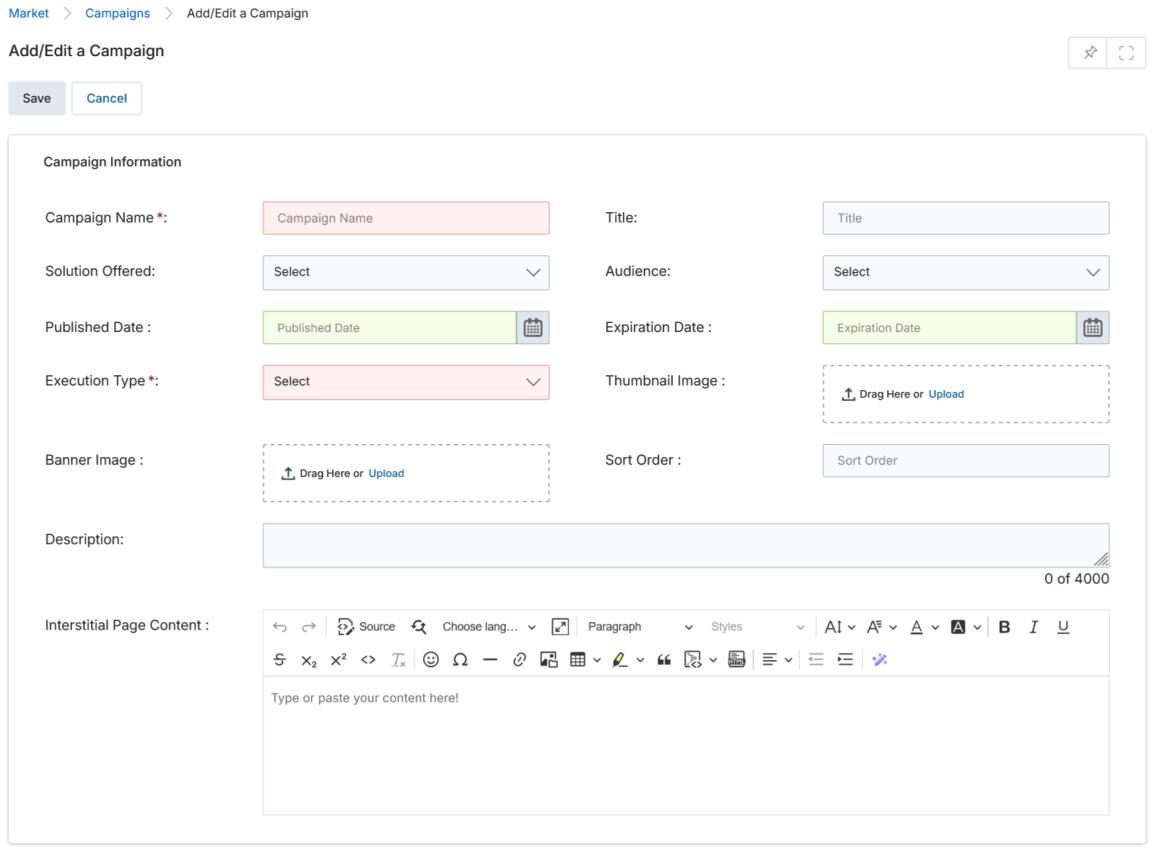Image resolution: width=1152 pixels, height=852 pixels.
Task: Open the Execution Type dropdown
Action: (406, 382)
